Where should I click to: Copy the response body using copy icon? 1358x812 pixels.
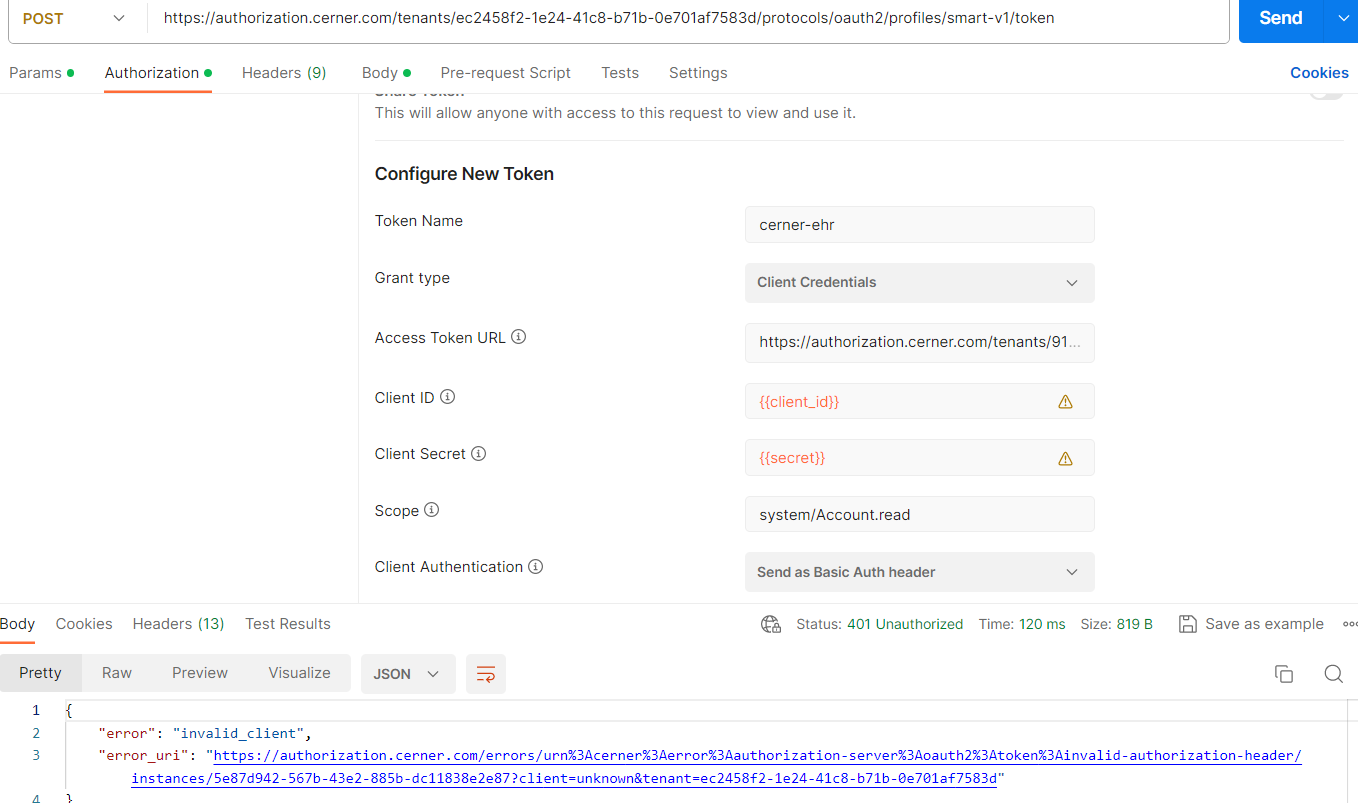click(1284, 674)
